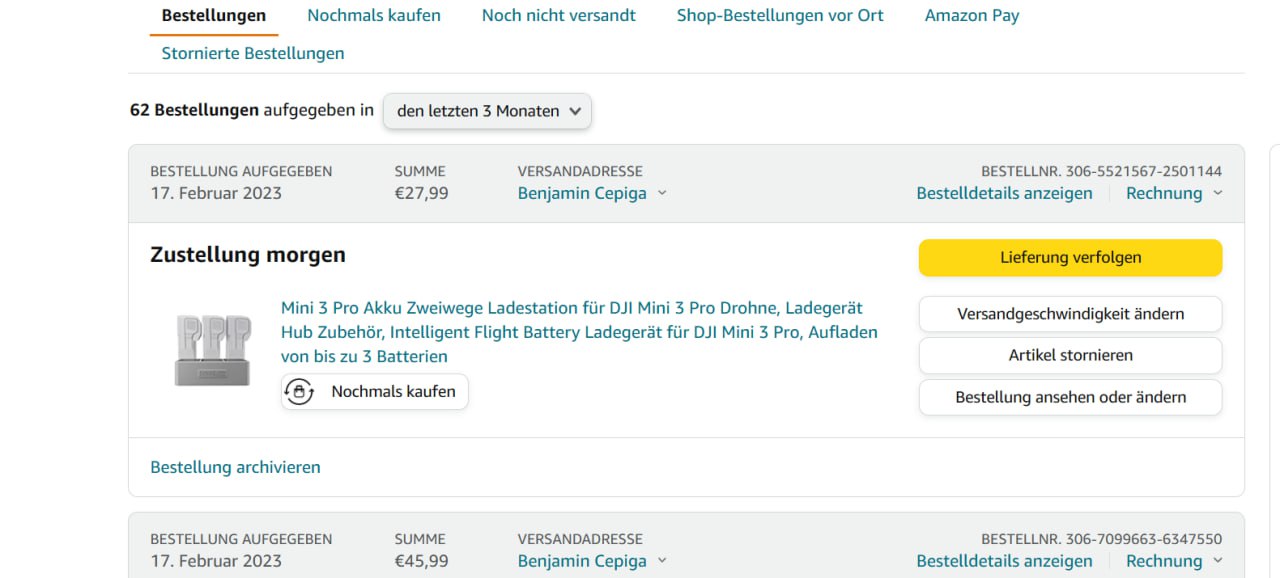Expand first order's shipping address chevron
The width and height of the screenshot is (1280, 578).
662,194
